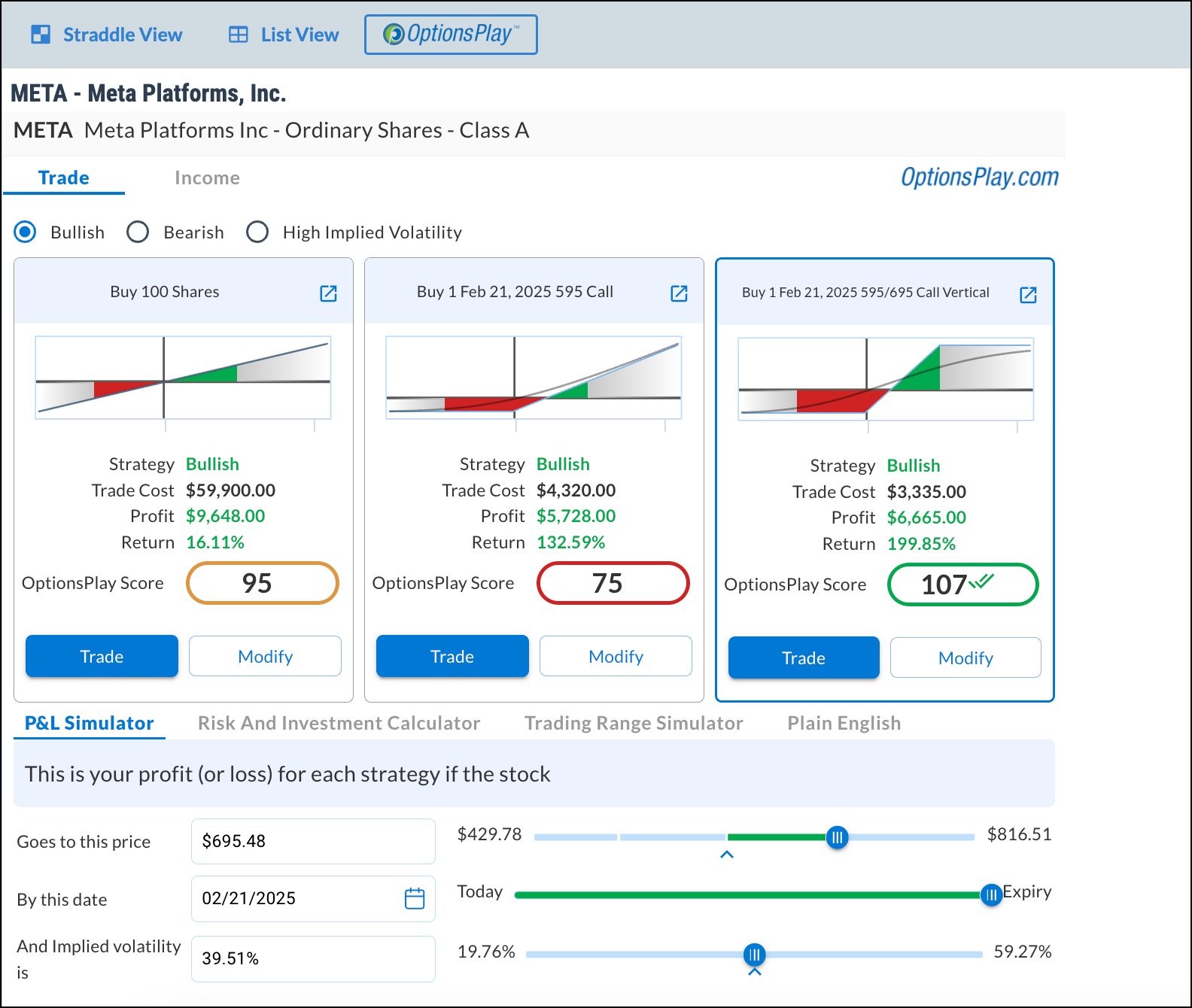This screenshot has height=1008, width=1192.
Task: Open Risk And Investment Calculator tab
Action: [339, 723]
